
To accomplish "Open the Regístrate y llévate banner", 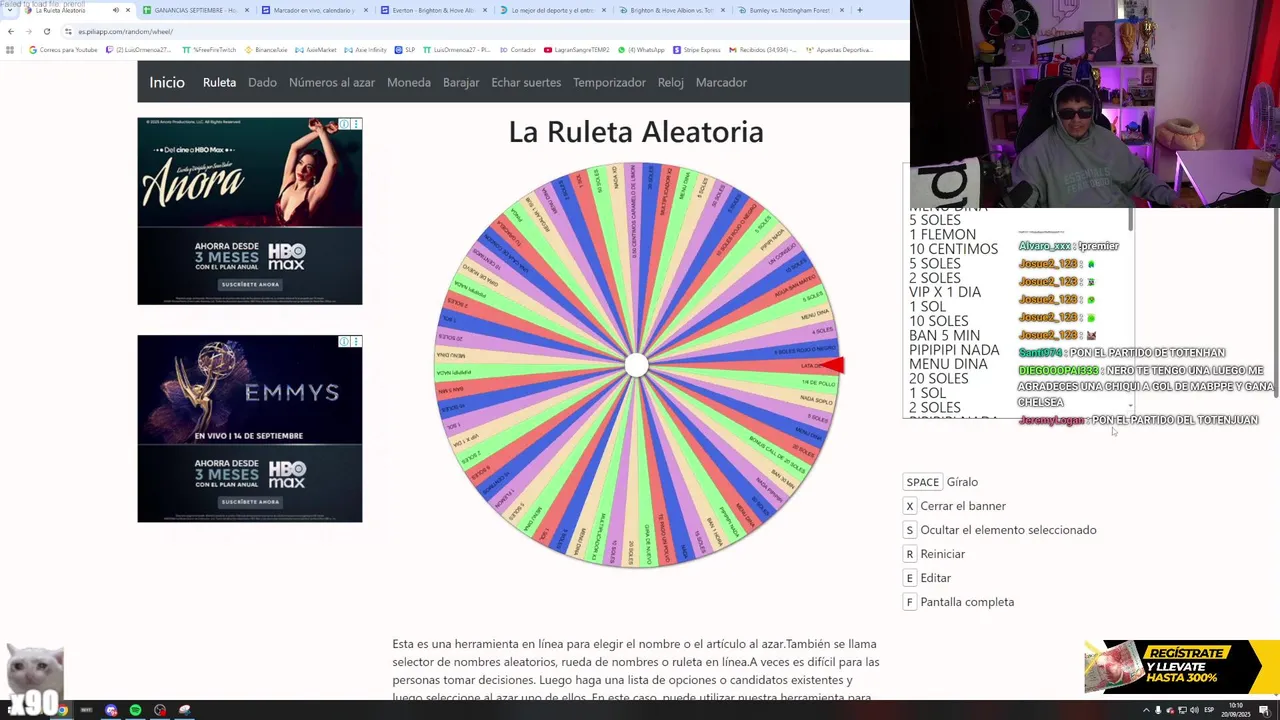I will (1182, 667).
